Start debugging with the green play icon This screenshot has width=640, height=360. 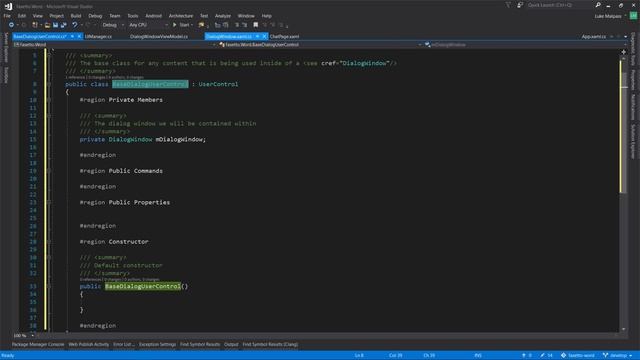[175, 25]
